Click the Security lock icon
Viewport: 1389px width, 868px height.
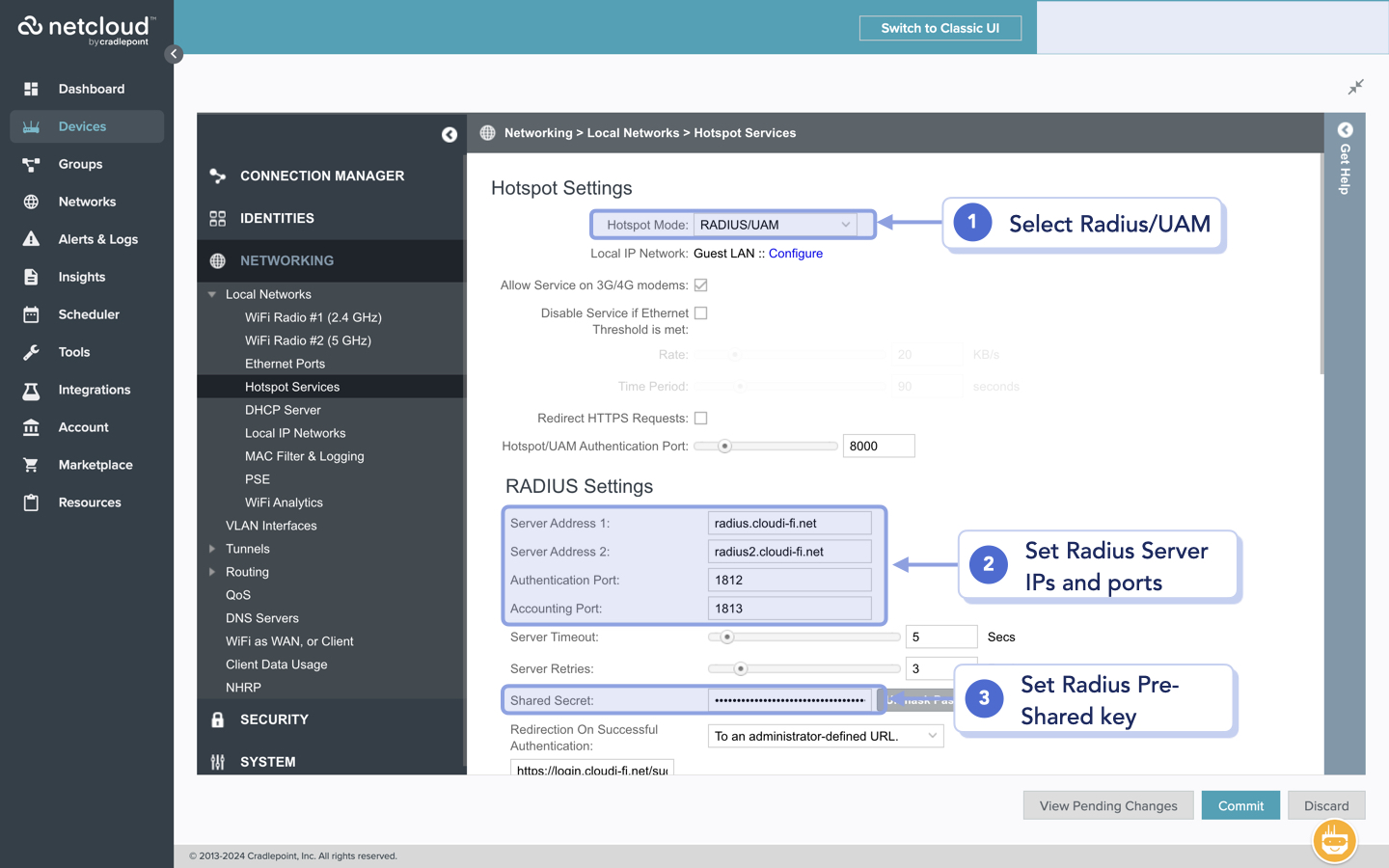tap(218, 720)
